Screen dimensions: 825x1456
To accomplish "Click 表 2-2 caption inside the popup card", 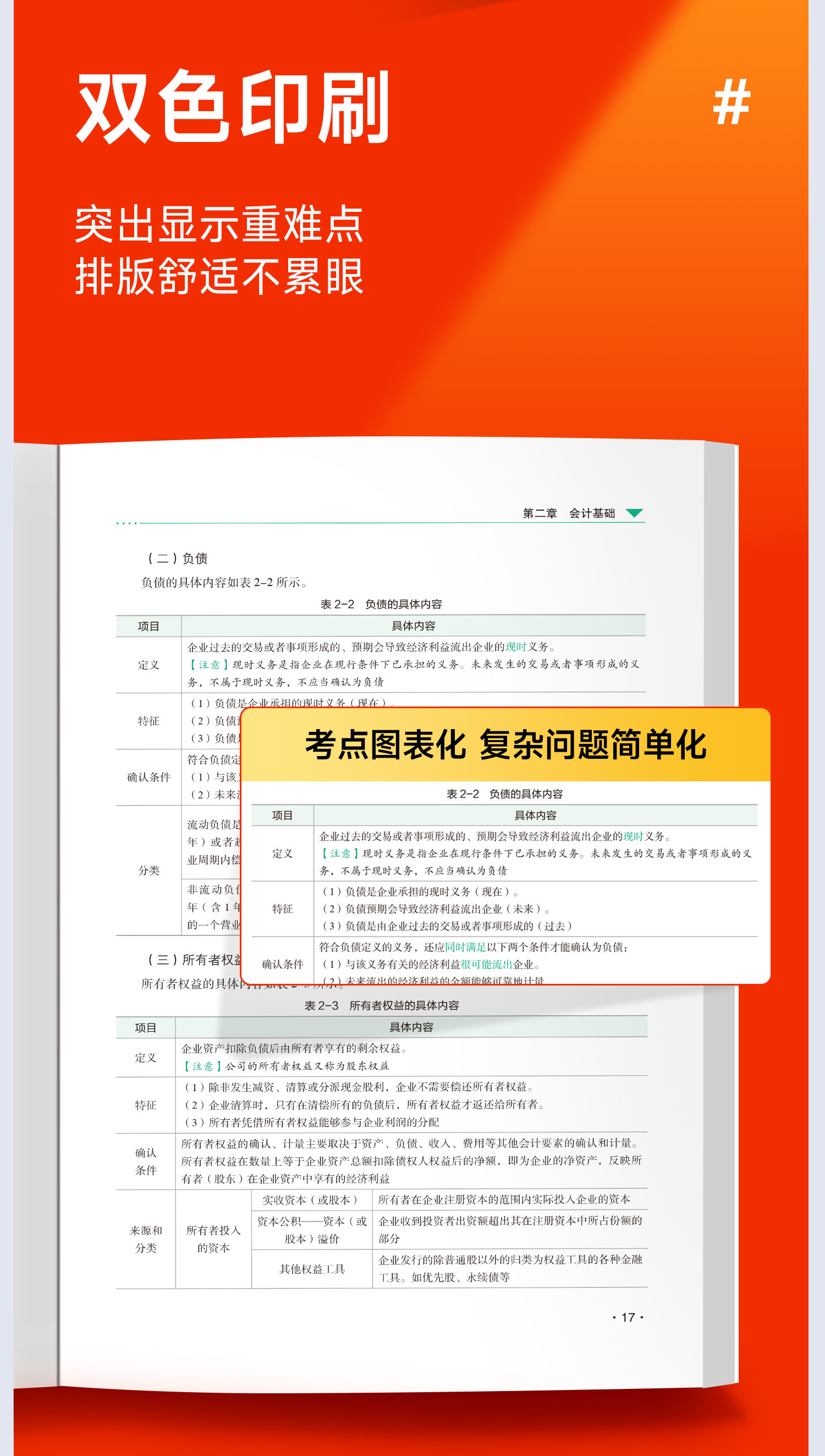I will [504, 793].
